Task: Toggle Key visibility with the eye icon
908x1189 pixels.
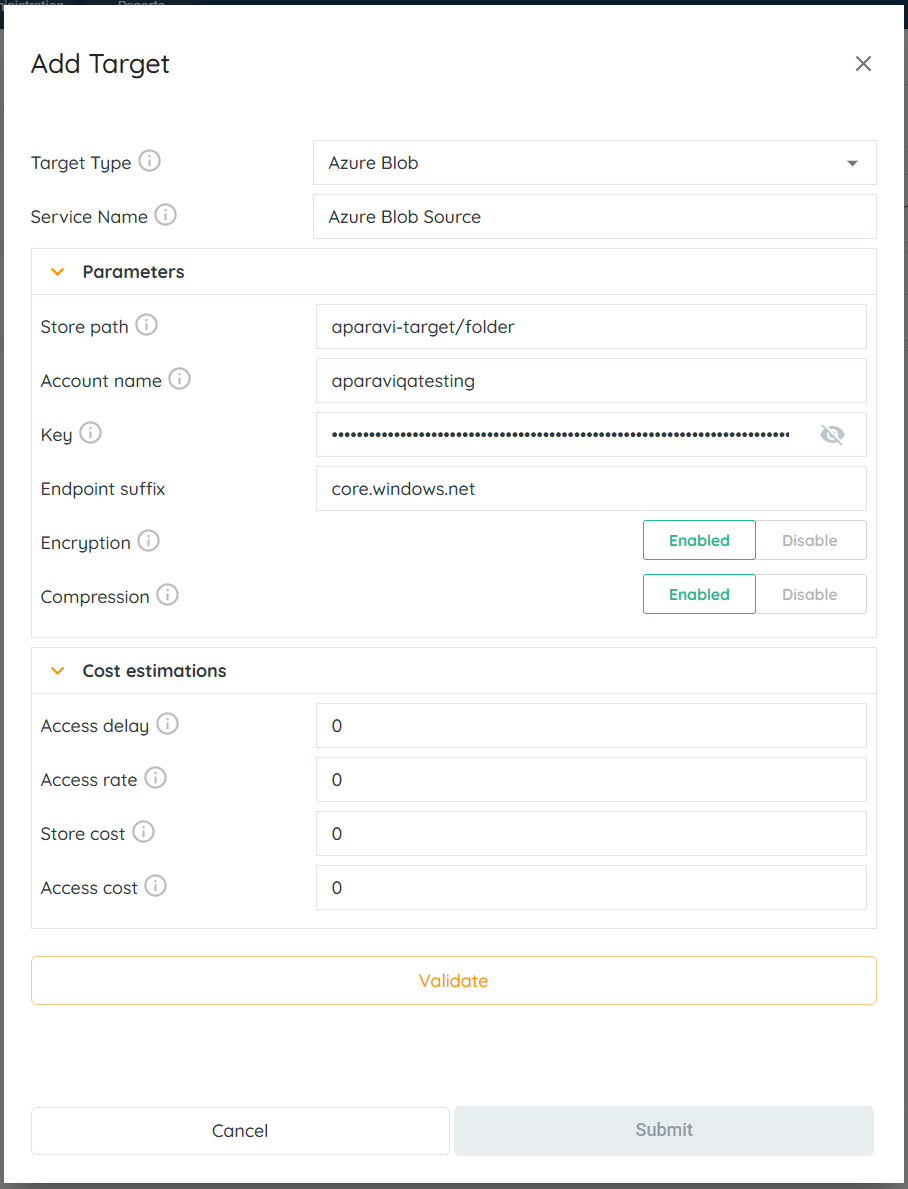Action: tap(832, 434)
